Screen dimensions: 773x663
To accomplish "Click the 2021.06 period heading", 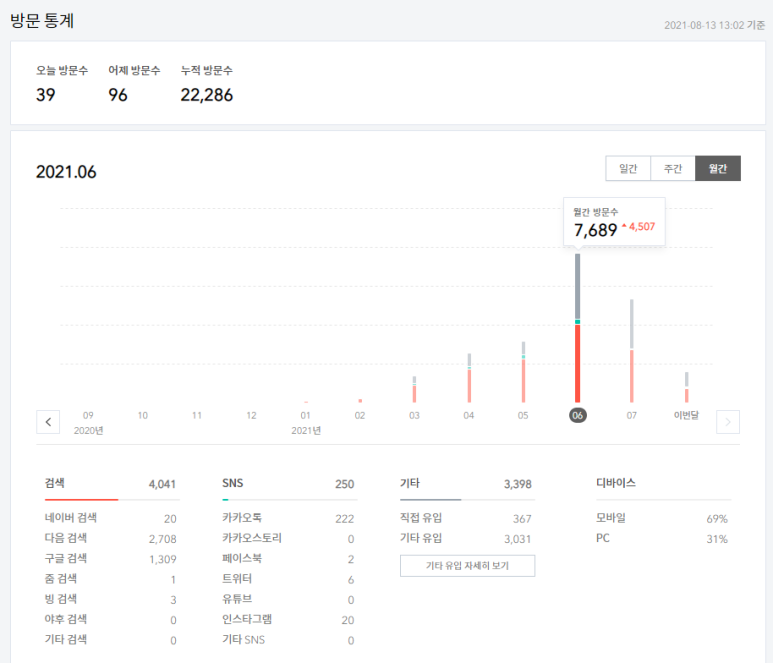I will pos(66,172).
